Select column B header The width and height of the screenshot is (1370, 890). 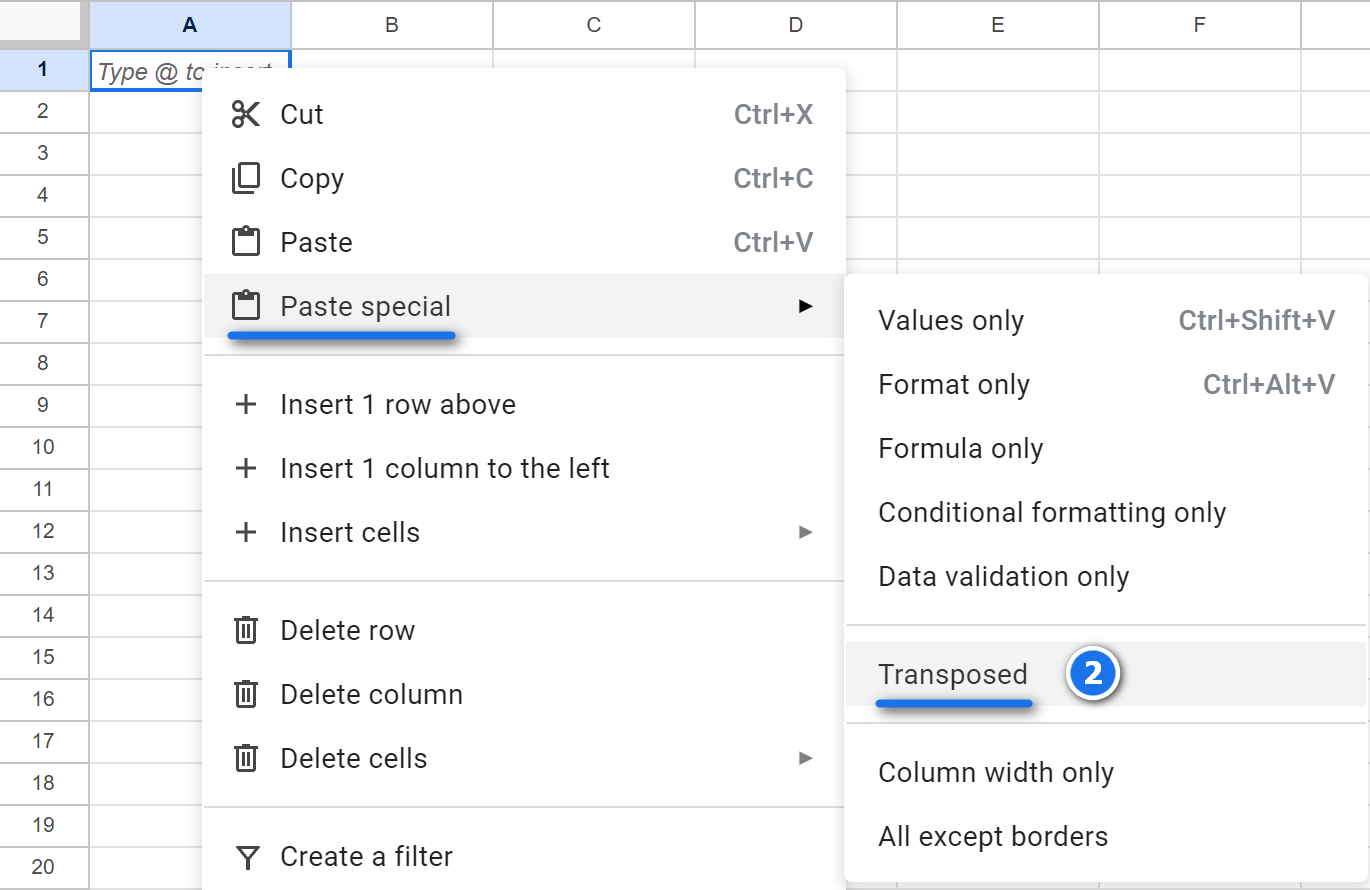tap(392, 25)
